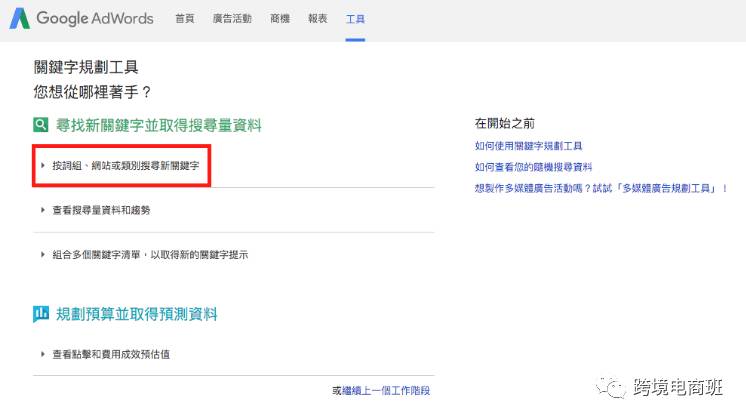
Task: Expand 組合多個關鍵字清單 option
Action: pyautogui.click(x=145, y=254)
